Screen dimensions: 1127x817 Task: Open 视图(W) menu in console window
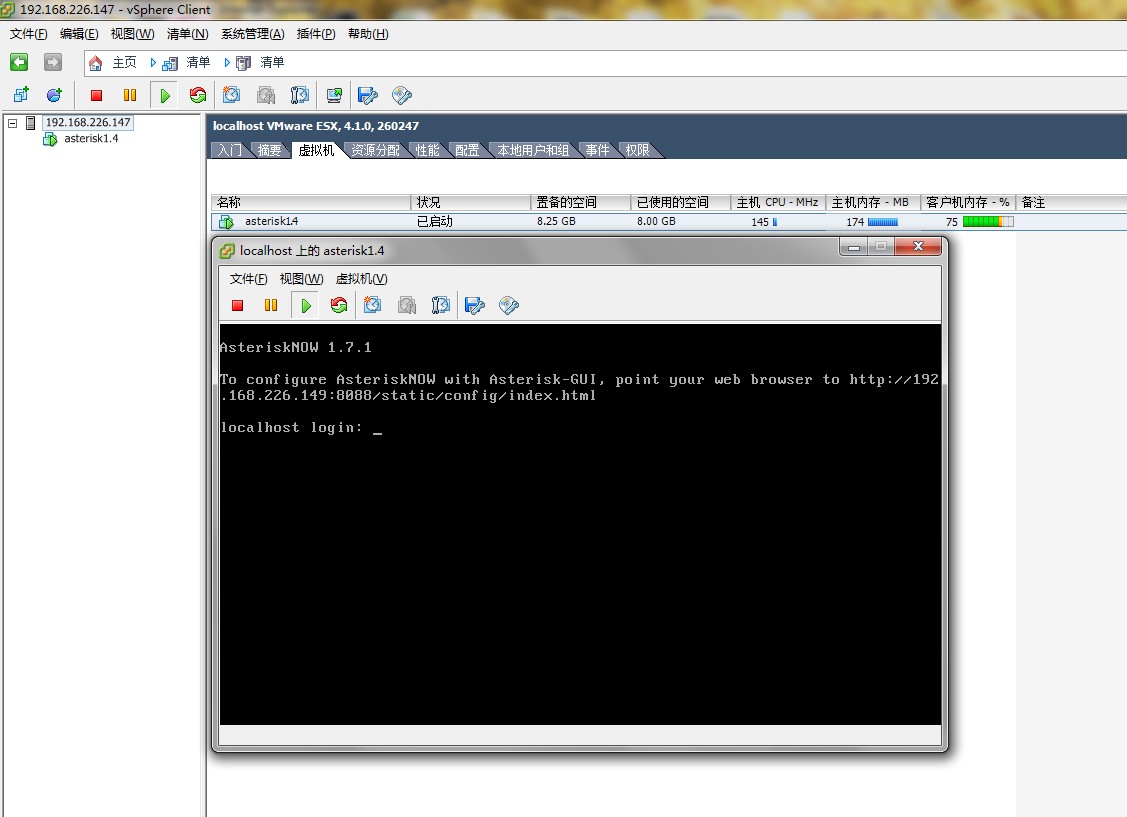tap(301, 279)
